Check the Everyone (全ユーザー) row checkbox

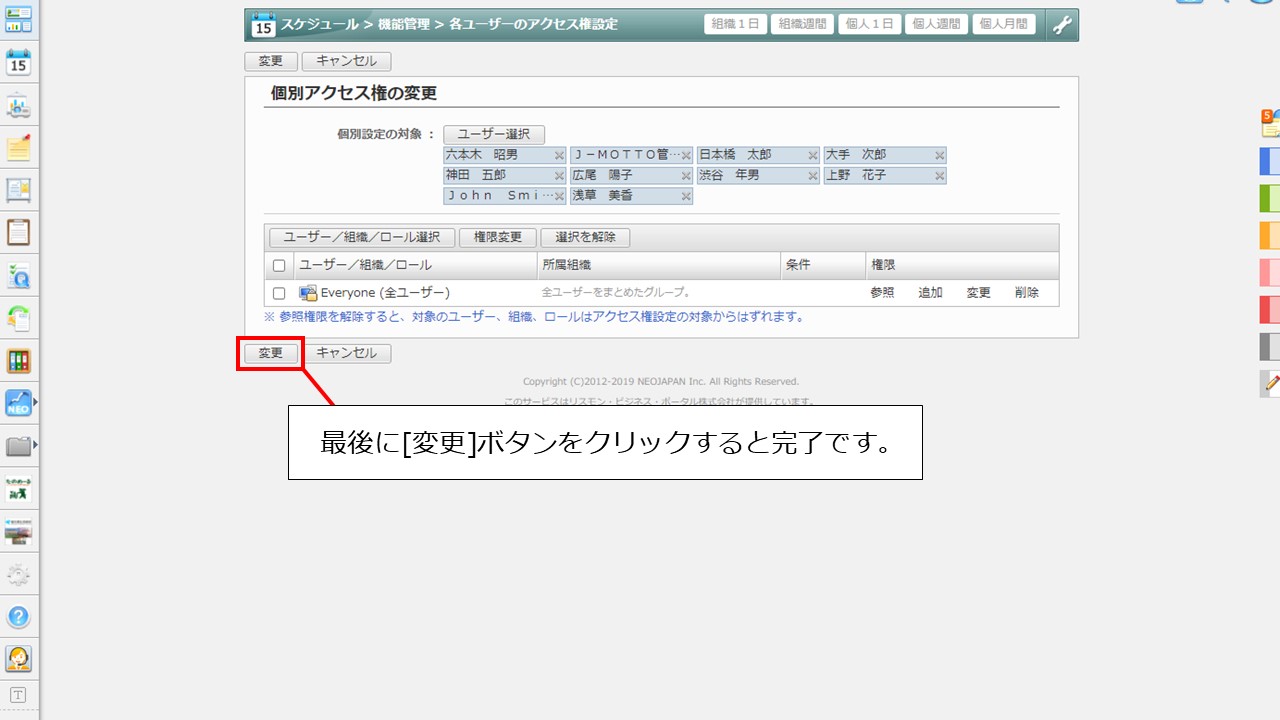pos(279,294)
